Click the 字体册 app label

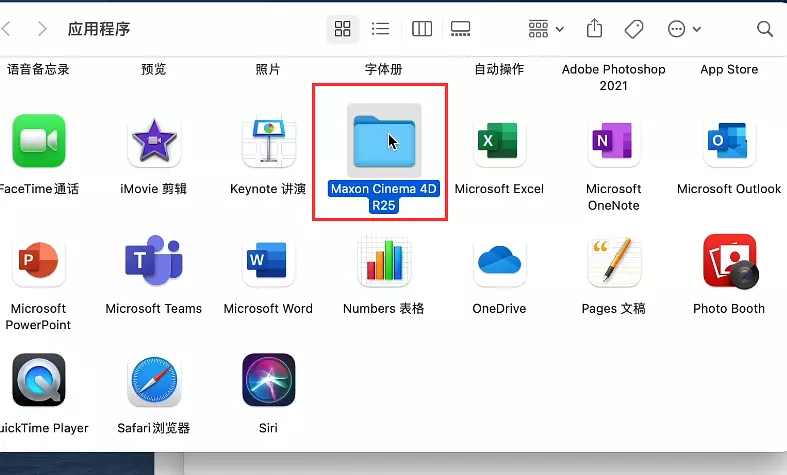pos(383,69)
